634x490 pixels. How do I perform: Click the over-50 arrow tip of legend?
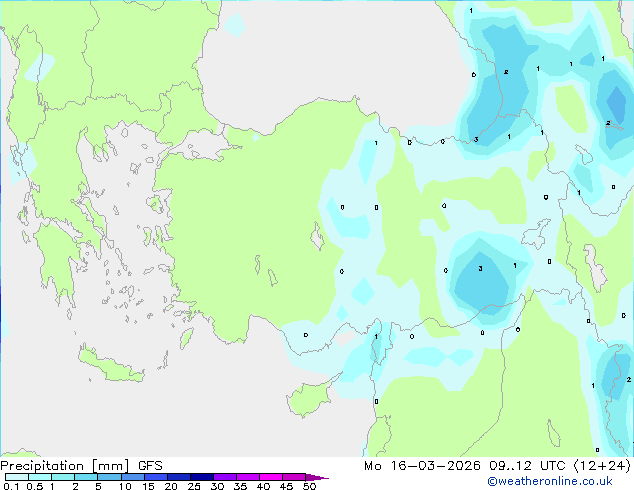pos(317,478)
